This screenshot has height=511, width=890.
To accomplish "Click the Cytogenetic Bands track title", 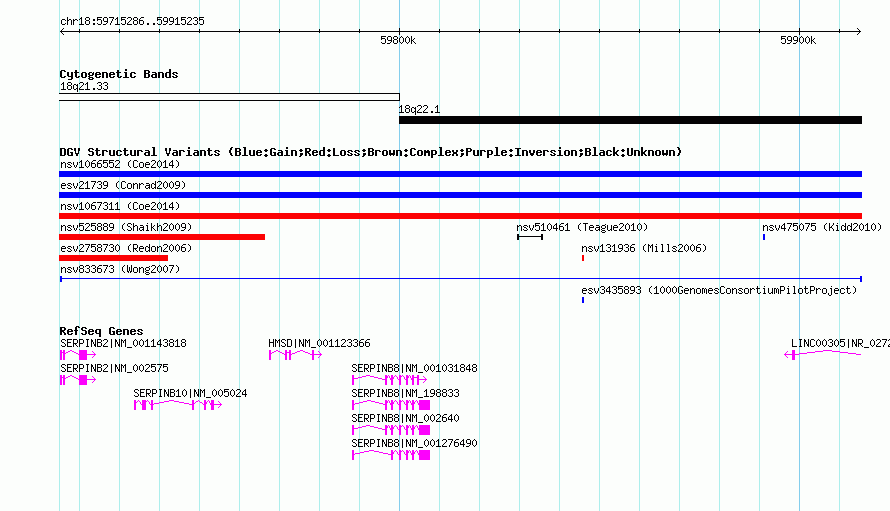I will (119, 74).
